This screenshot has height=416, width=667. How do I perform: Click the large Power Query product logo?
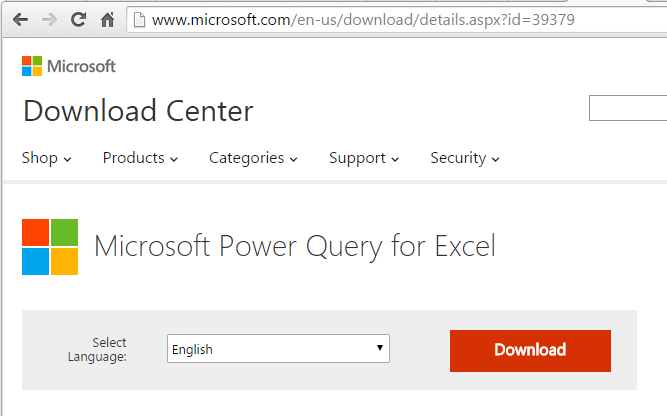point(50,247)
